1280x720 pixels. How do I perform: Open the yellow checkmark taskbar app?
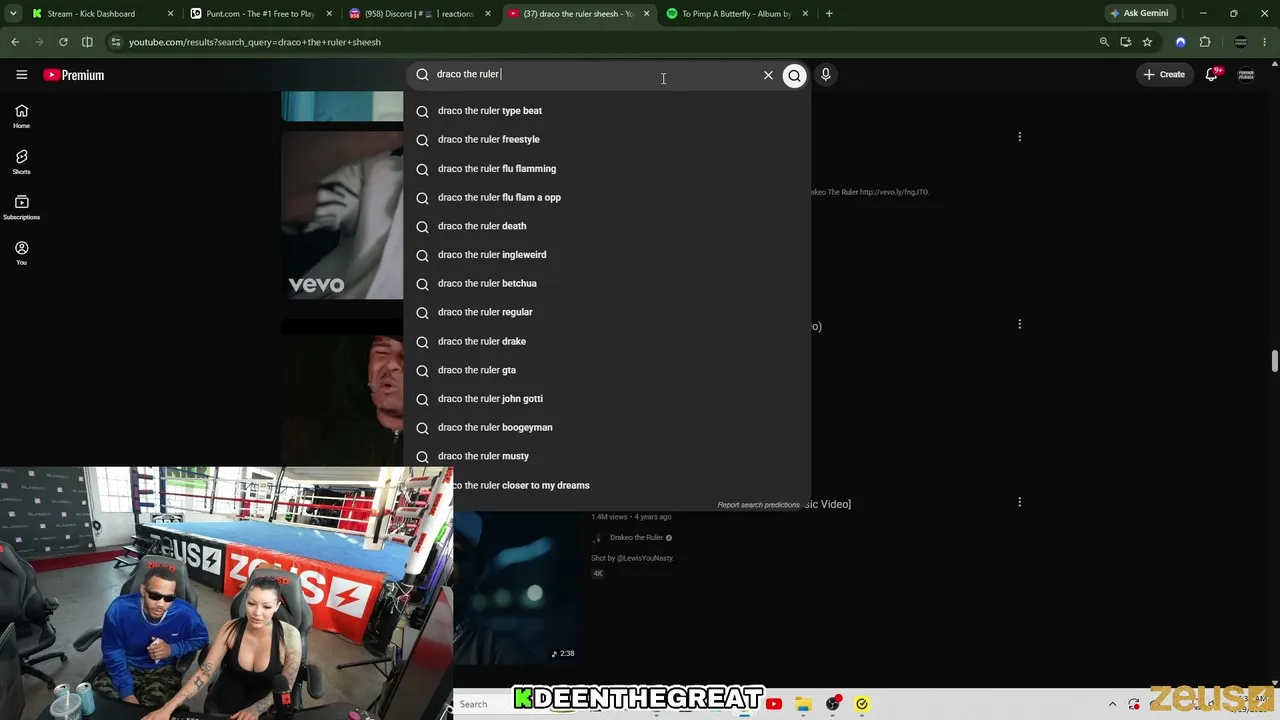[x=862, y=704]
